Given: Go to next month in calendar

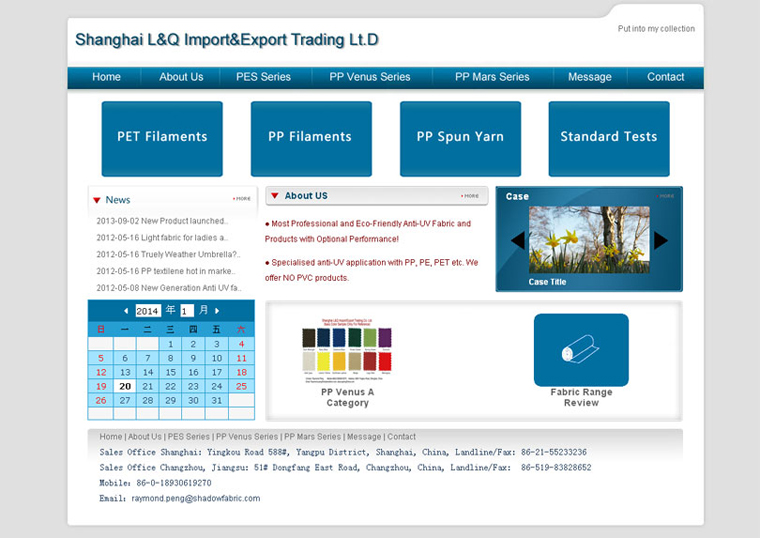Looking at the screenshot, I should tap(217, 311).
